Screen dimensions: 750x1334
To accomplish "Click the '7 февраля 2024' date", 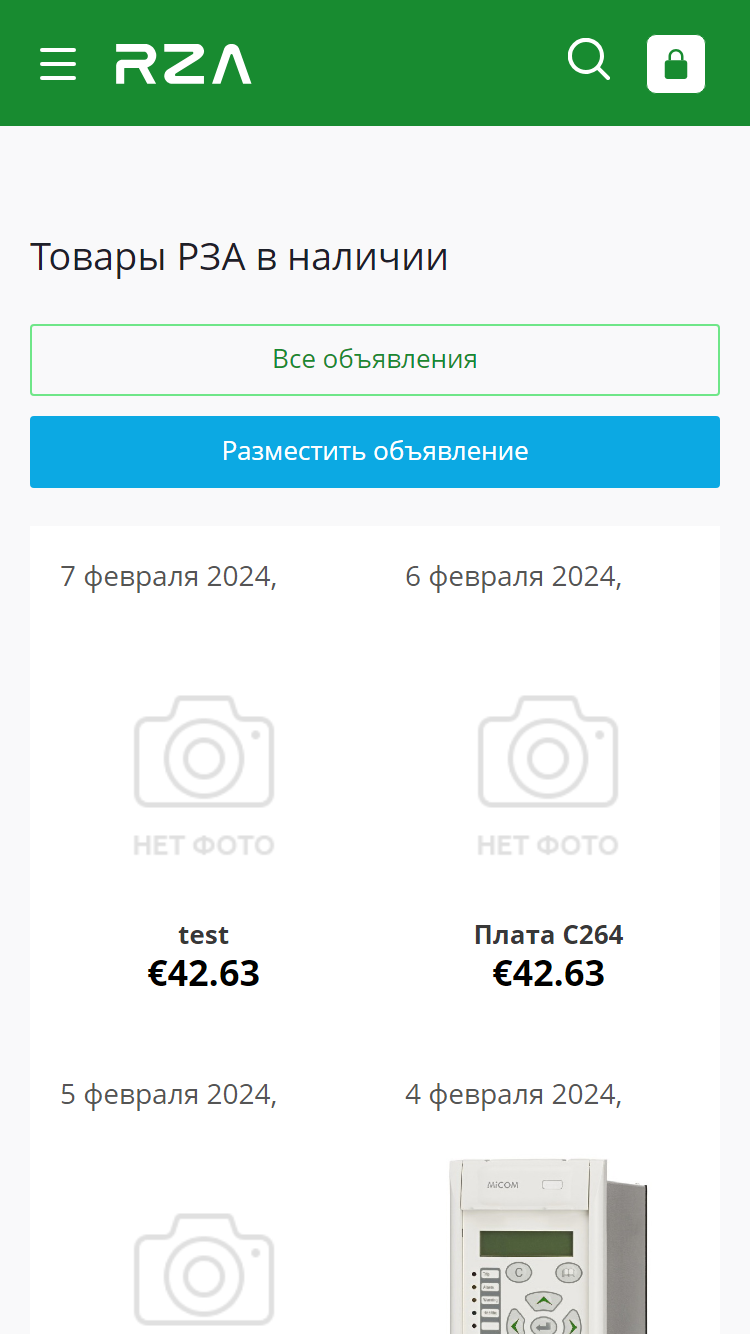I will point(166,577).
